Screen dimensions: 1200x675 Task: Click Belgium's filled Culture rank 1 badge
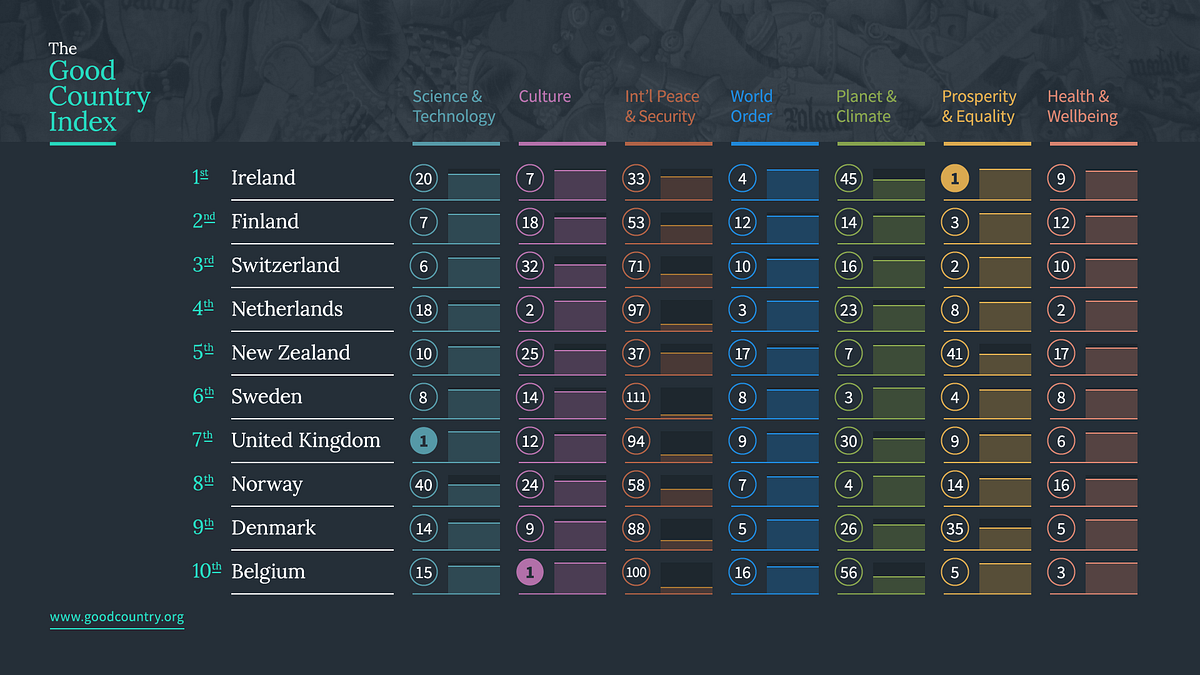530,572
